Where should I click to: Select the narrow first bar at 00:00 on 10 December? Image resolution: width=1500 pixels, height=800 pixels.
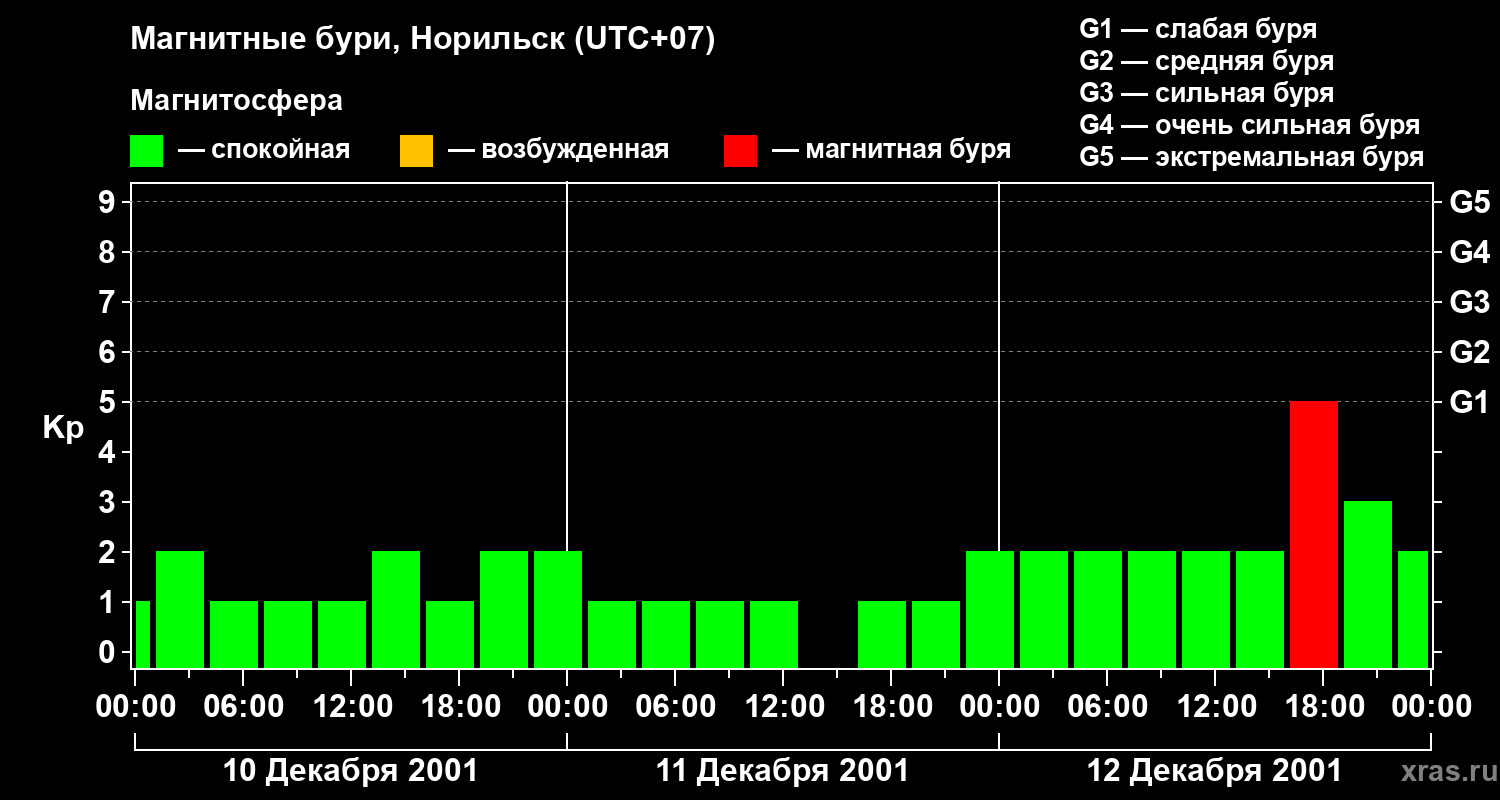(142, 634)
